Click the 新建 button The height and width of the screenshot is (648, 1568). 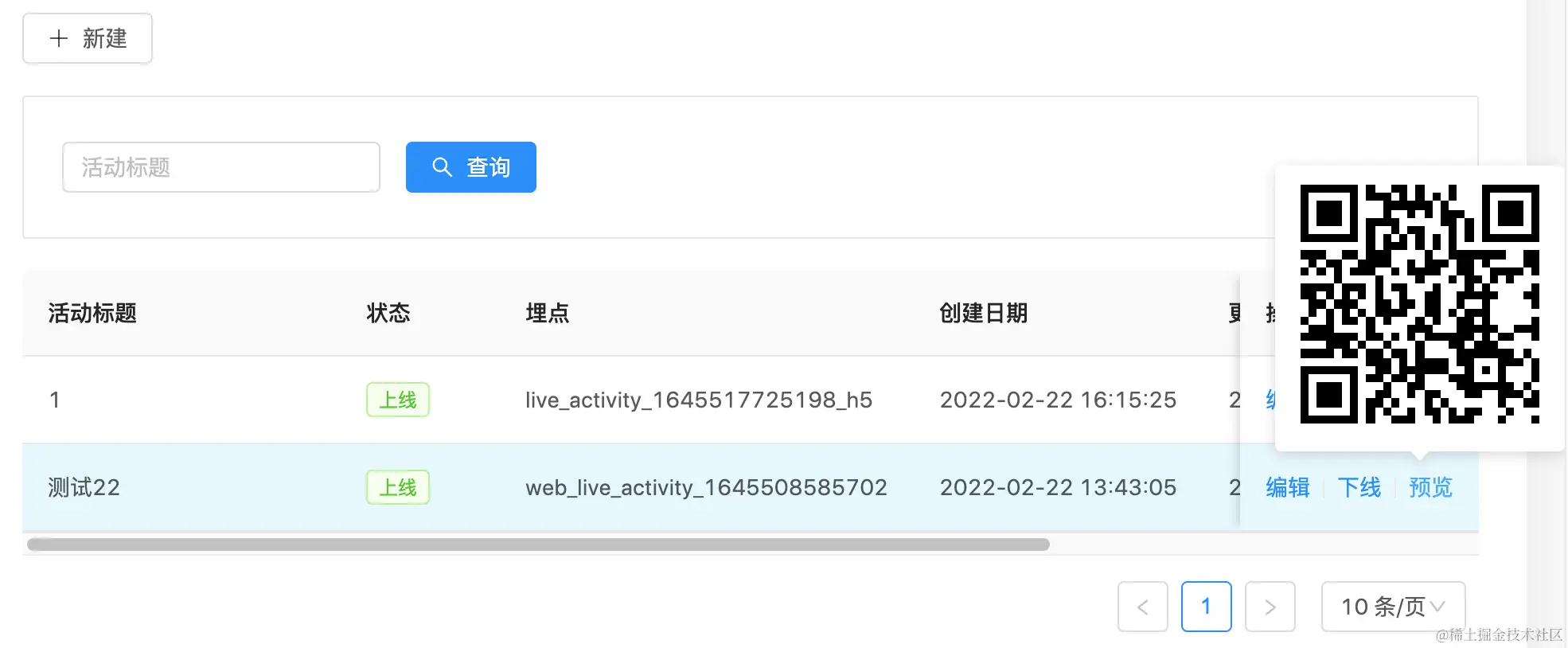coord(88,38)
